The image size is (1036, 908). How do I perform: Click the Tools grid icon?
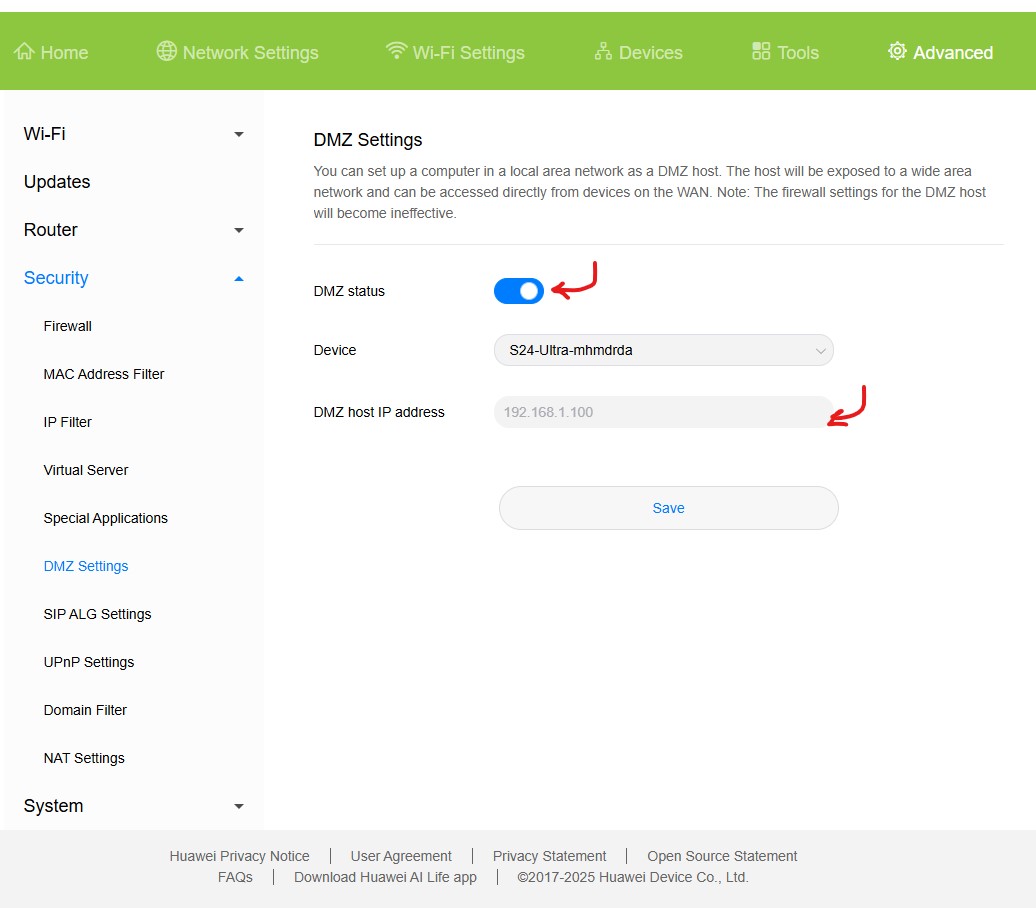coord(761,51)
